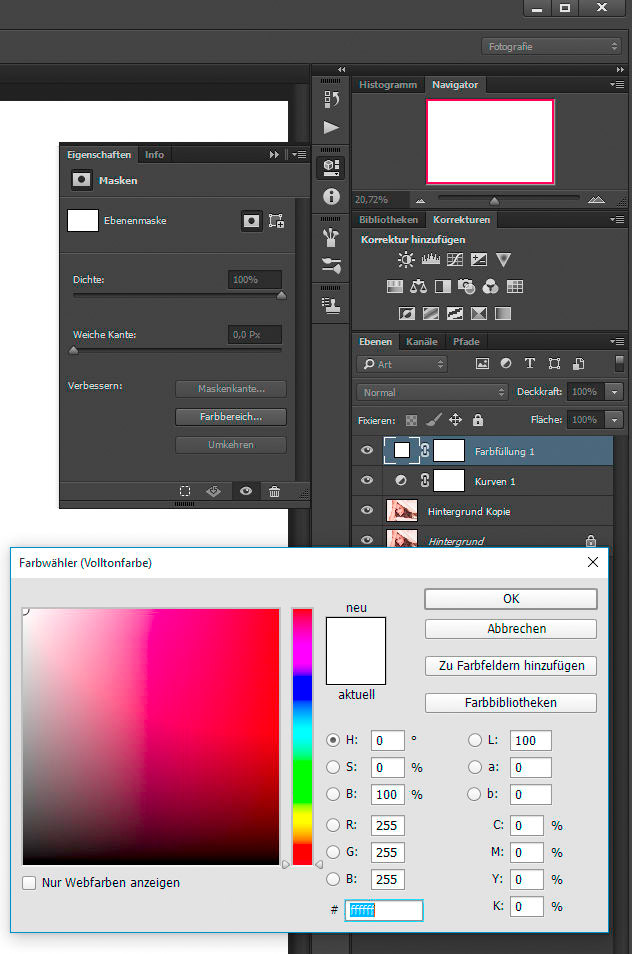Open the Brush presets icon in dock
The height and width of the screenshot is (954, 632).
coord(331,237)
